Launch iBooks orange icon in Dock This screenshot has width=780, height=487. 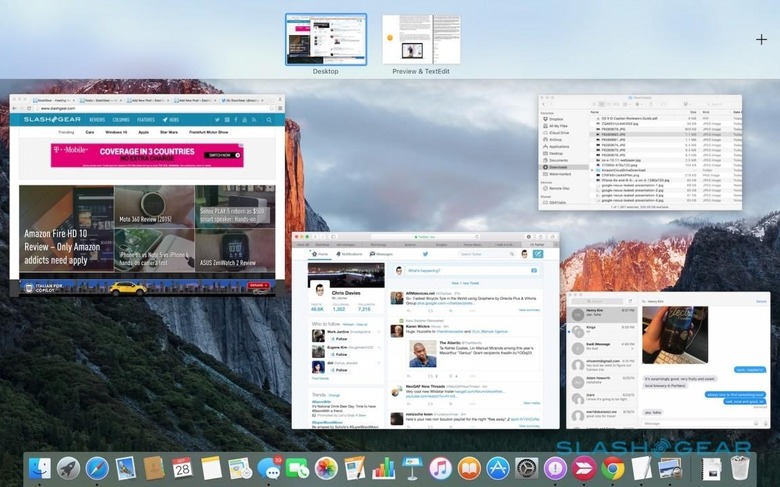click(x=469, y=468)
